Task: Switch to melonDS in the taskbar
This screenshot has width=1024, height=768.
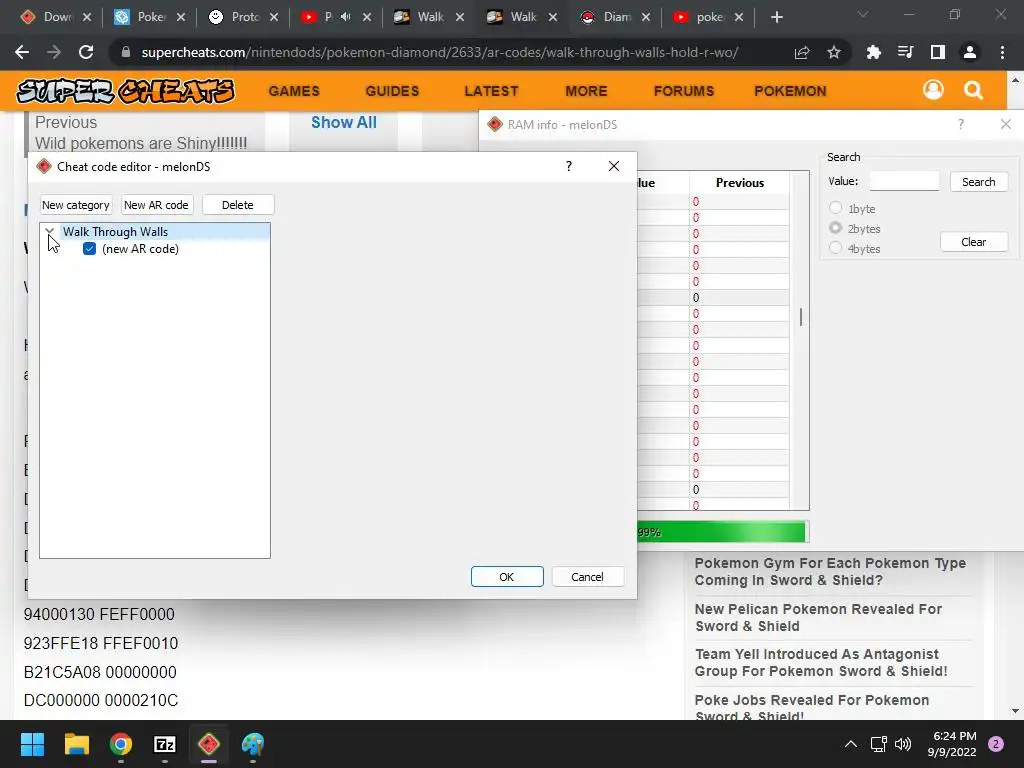Action: [209, 744]
